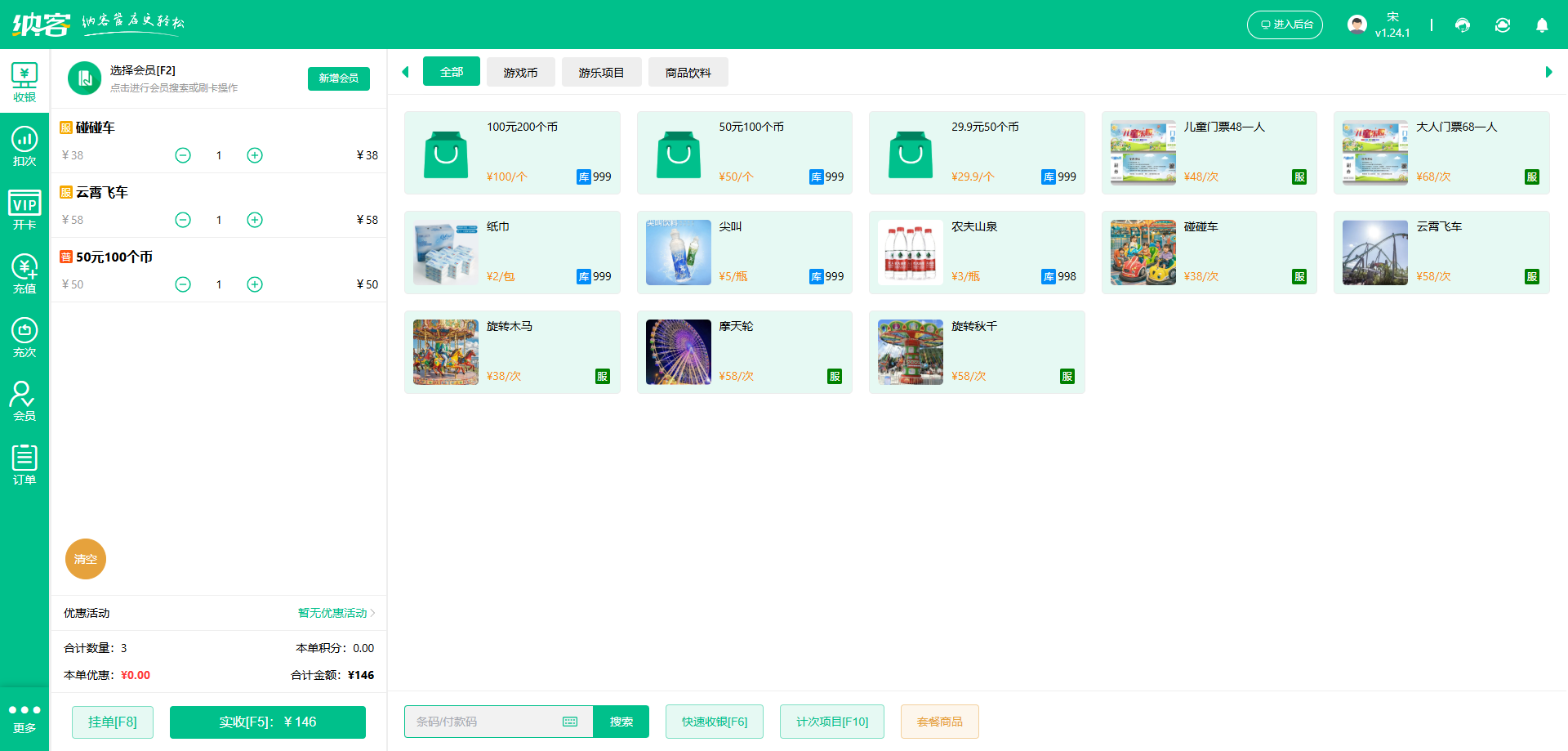
Task: Add the 儿童门票48一人 product card
Action: pos(1209,153)
